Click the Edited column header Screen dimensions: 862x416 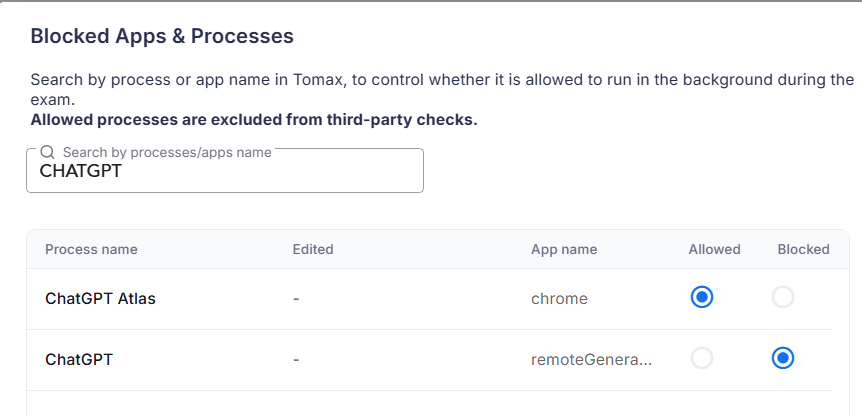pyautogui.click(x=313, y=249)
